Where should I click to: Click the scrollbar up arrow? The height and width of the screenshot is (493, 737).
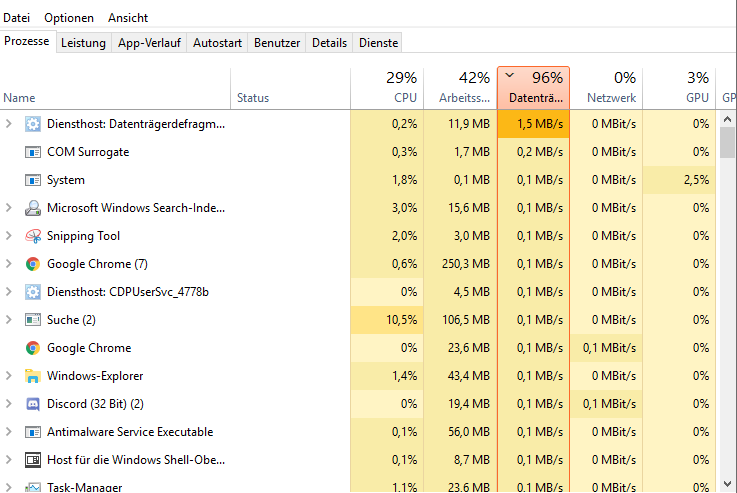click(727, 119)
